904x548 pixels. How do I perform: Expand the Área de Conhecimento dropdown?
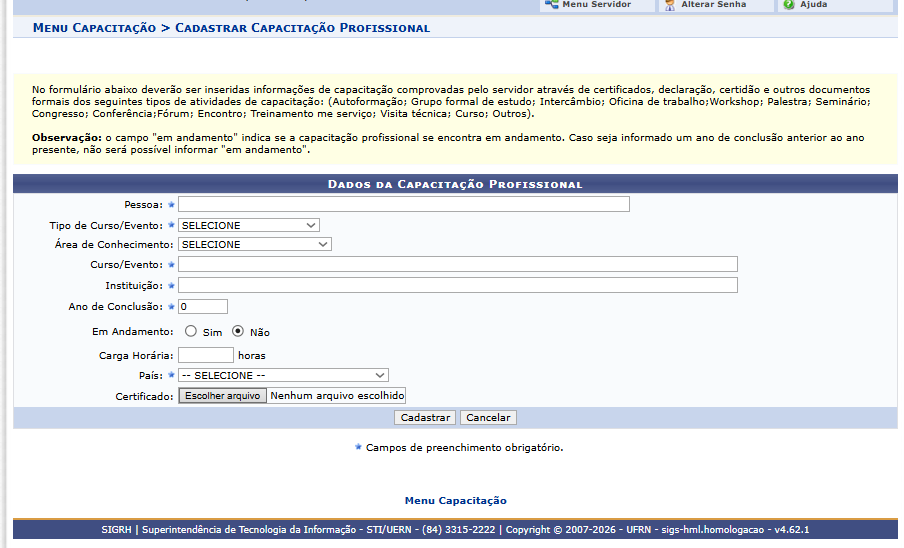(254, 244)
